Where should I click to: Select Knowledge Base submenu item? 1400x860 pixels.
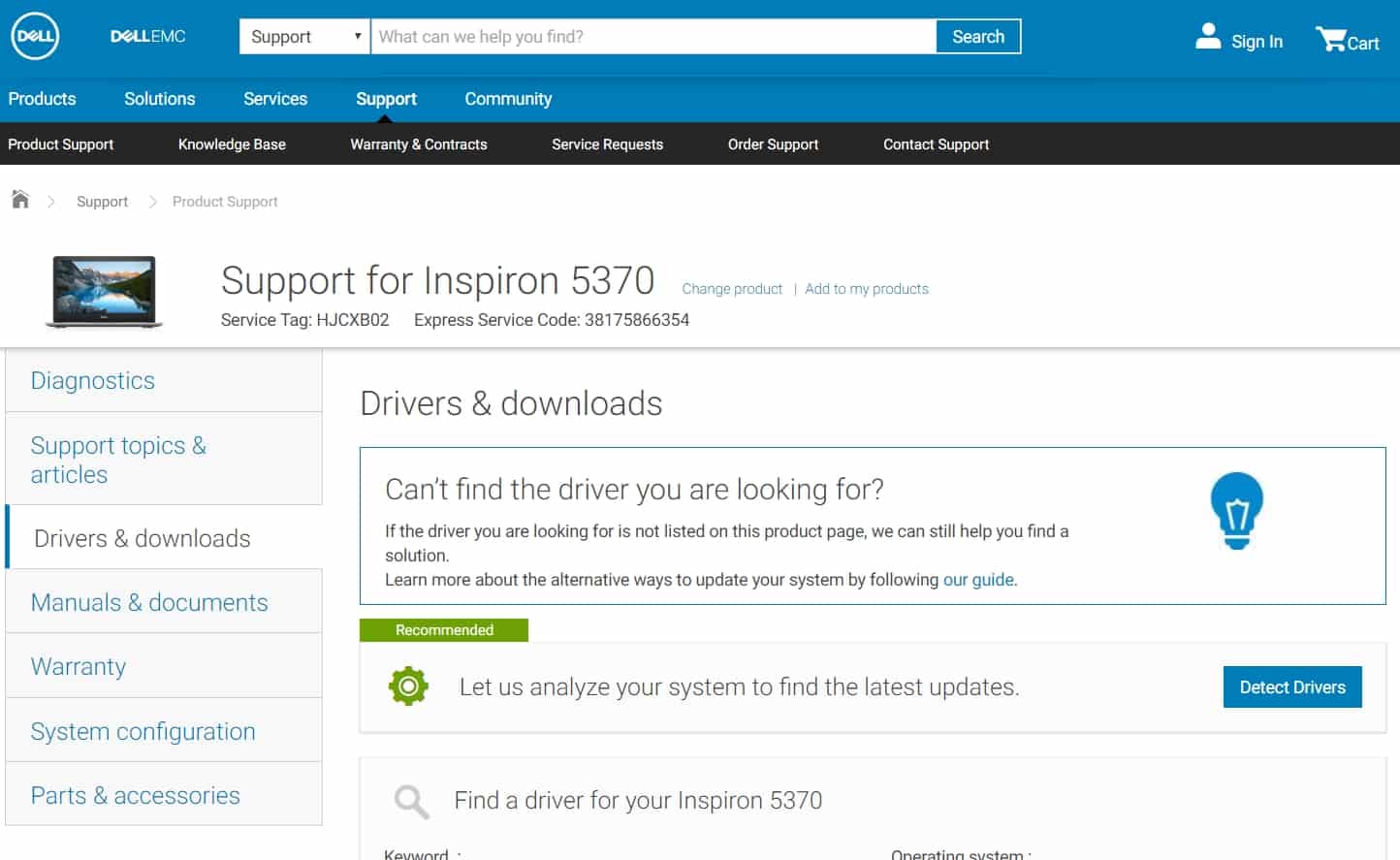click(232, 144)
